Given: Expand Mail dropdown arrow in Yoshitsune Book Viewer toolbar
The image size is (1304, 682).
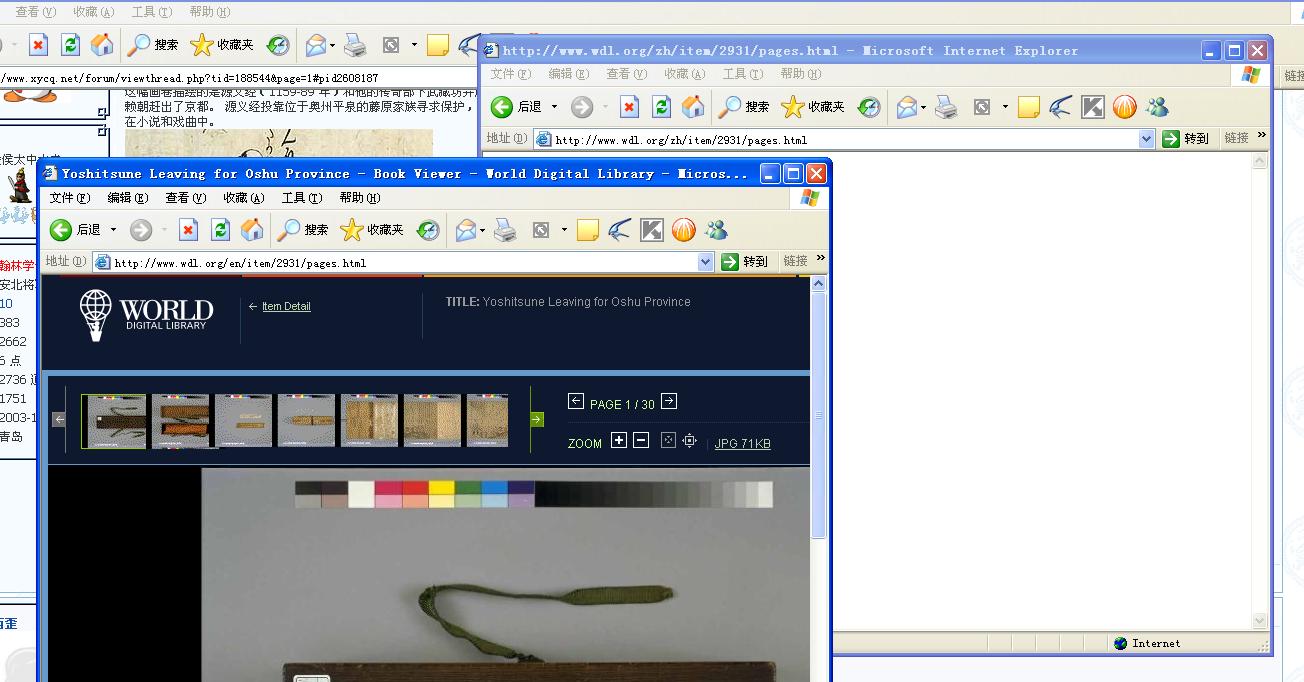Looking at the screenshot, I should point(482,230).
